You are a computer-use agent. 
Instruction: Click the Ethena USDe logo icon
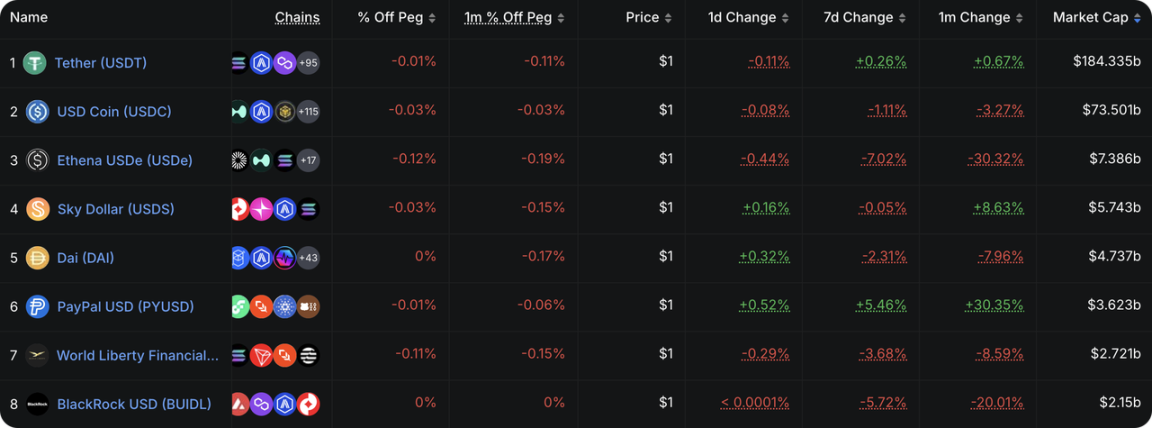38,160
